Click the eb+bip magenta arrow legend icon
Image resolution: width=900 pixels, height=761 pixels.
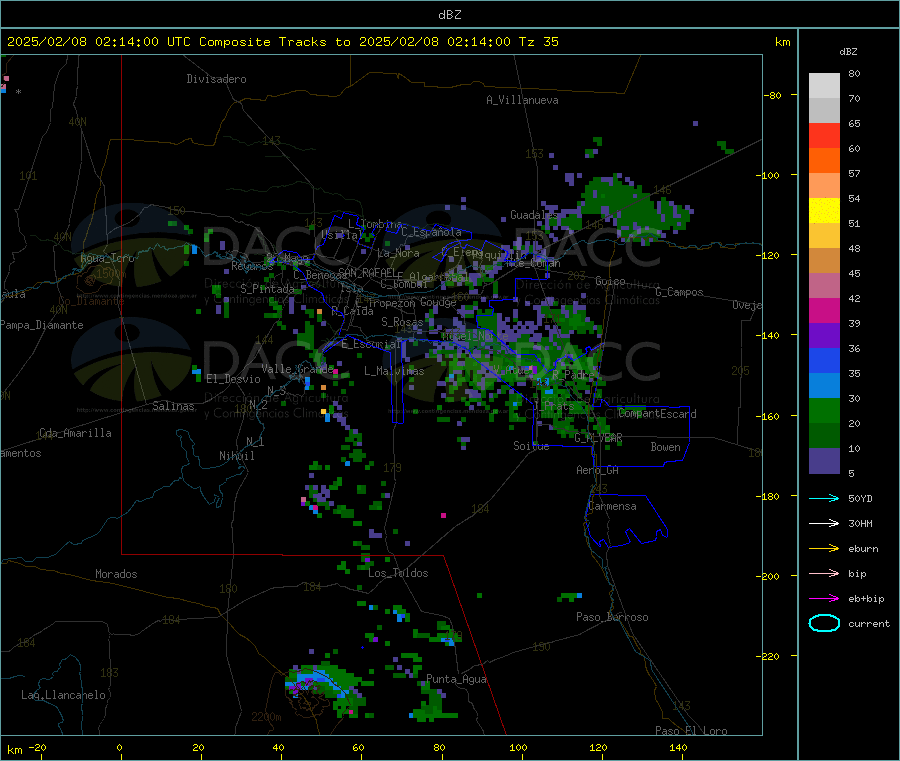coord(824,599)
